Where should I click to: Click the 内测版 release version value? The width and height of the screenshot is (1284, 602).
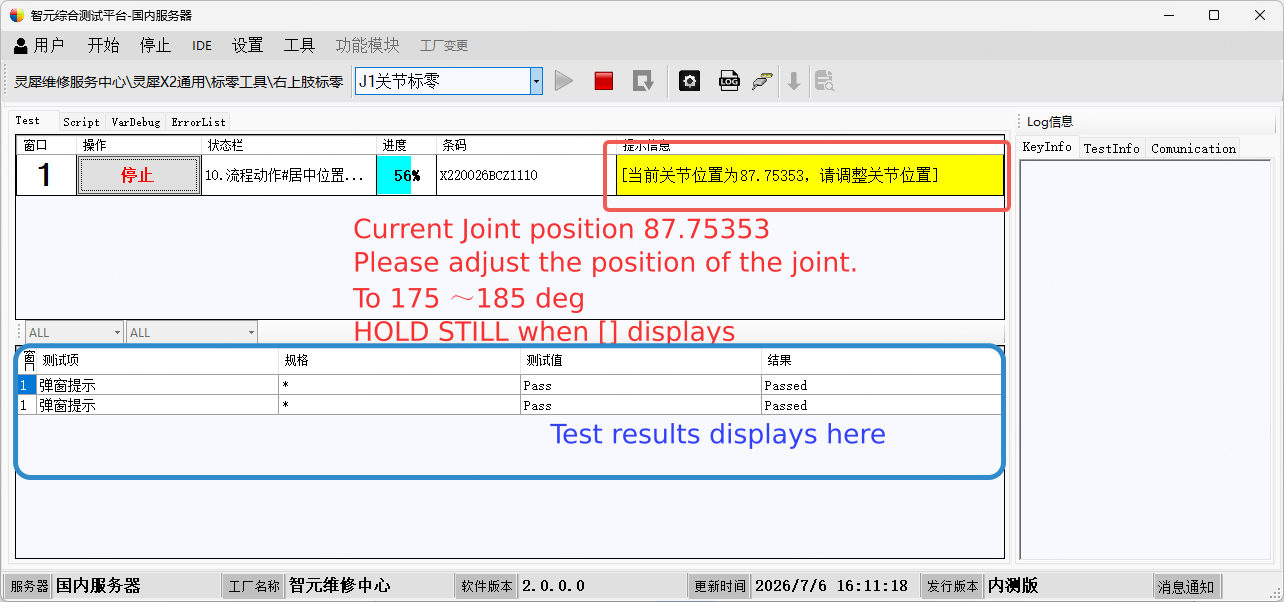point(1013,586)
